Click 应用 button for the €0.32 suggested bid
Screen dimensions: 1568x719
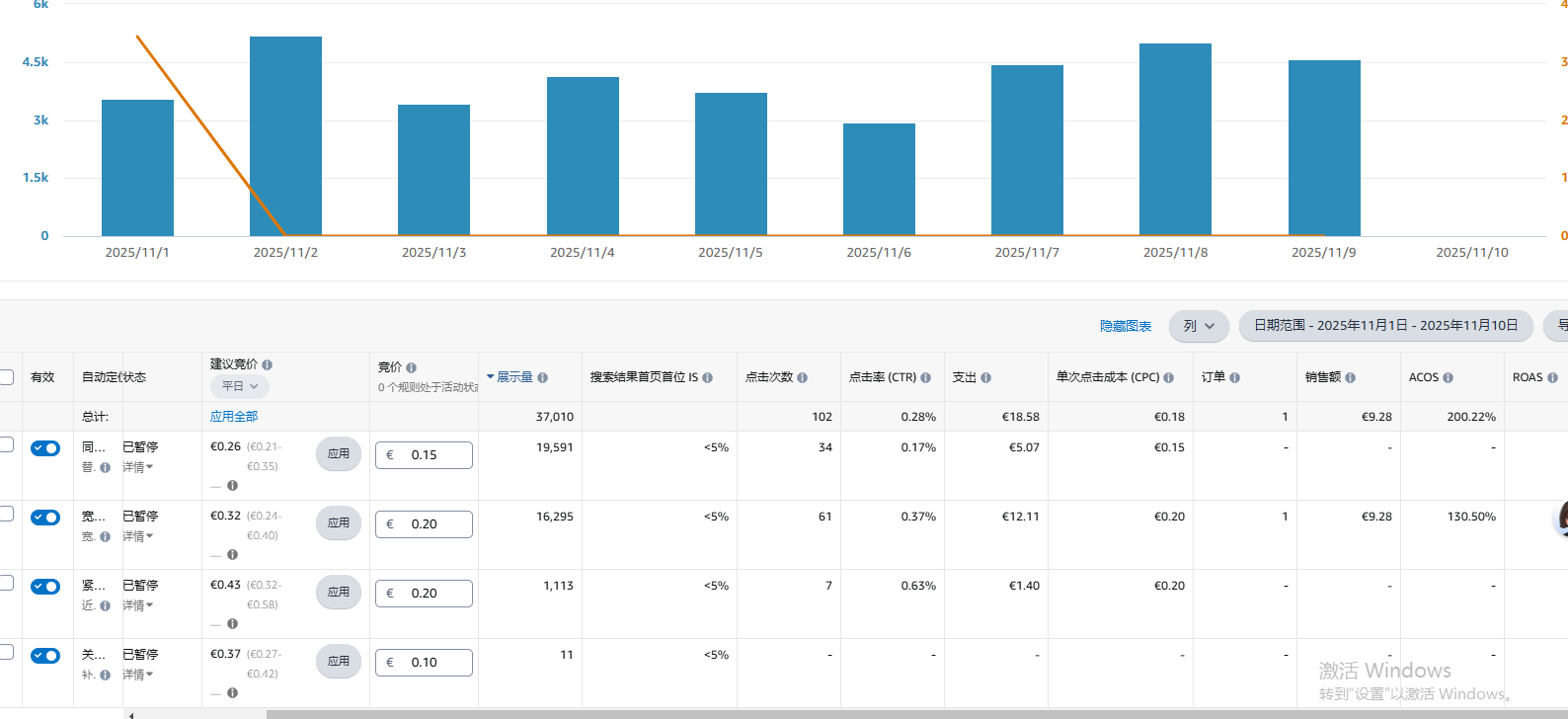coord(339,523)
